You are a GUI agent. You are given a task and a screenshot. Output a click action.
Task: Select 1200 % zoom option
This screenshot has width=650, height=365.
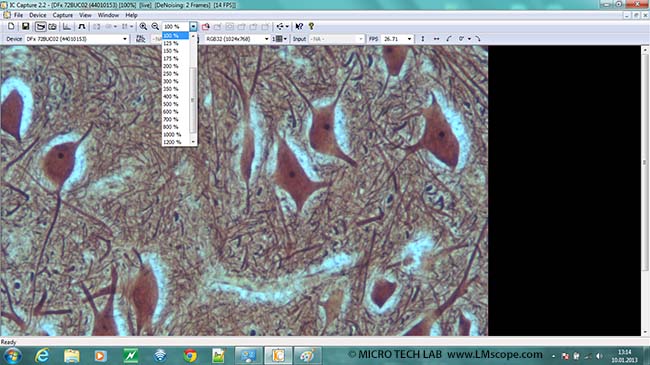pyautogui.click(x=176, y=142)
